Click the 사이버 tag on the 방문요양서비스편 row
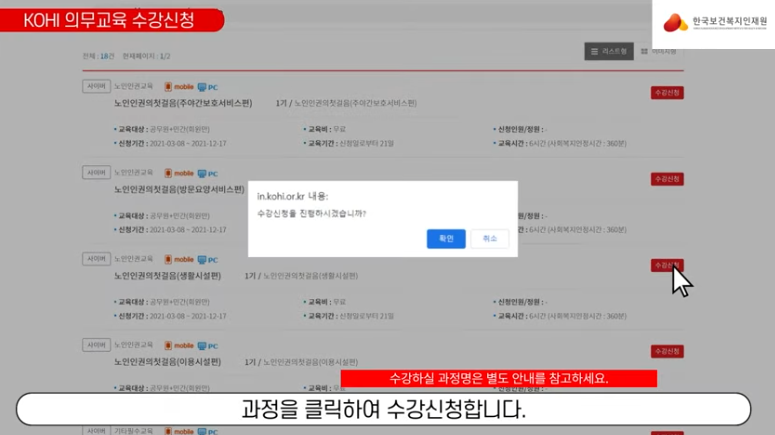Viewport: 775px width, 435px height. coord(96,173)
